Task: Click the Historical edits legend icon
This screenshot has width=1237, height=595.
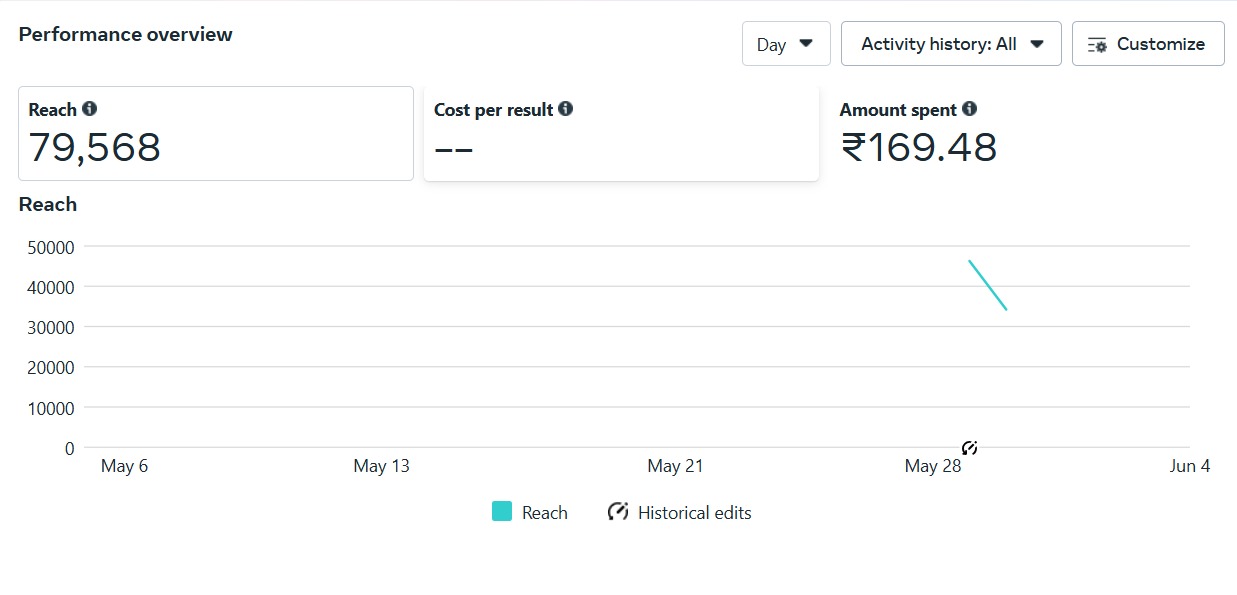Action: (x=618, y=512)
